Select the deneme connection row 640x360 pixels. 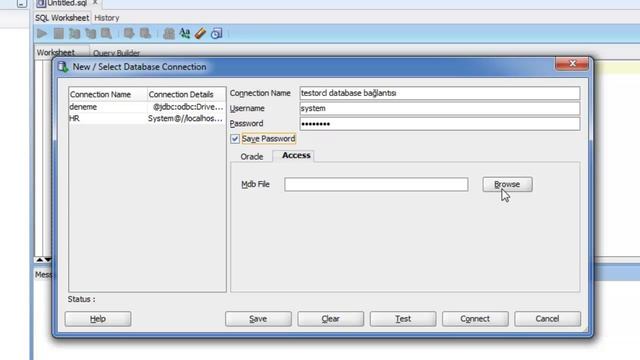[147, 107]
